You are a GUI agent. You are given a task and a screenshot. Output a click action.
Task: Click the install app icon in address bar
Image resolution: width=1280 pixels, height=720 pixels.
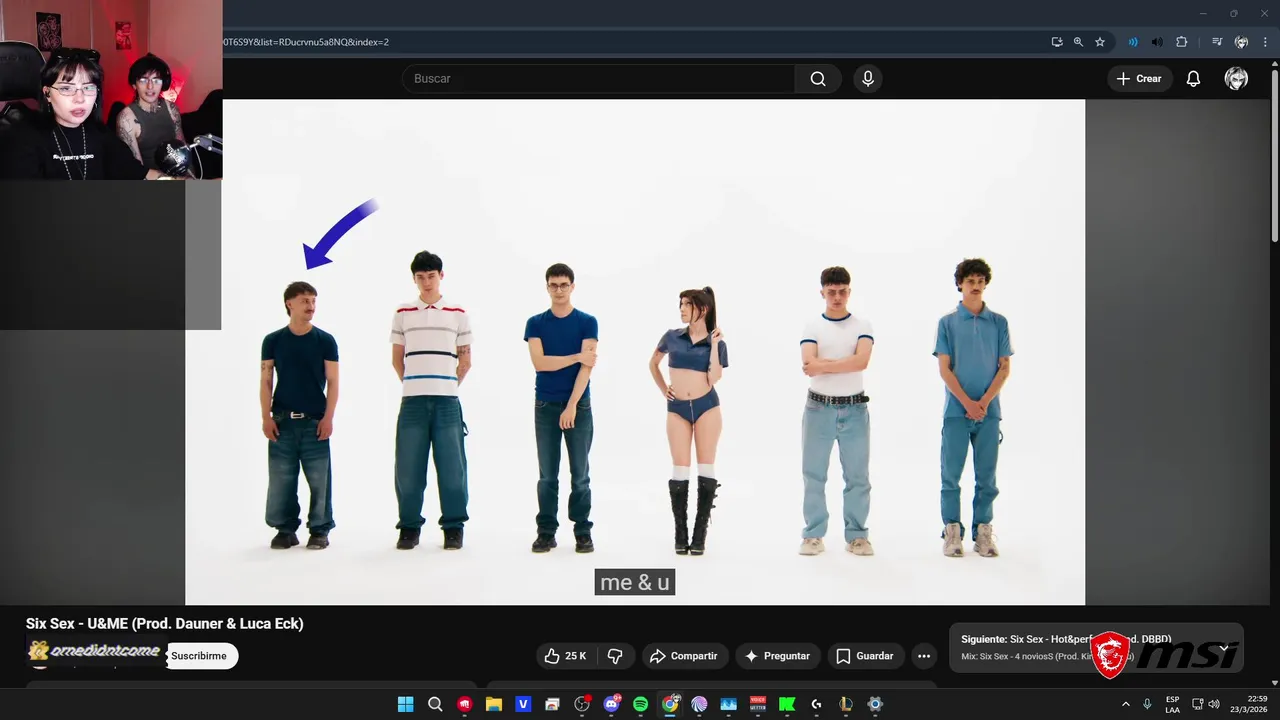1057,42
